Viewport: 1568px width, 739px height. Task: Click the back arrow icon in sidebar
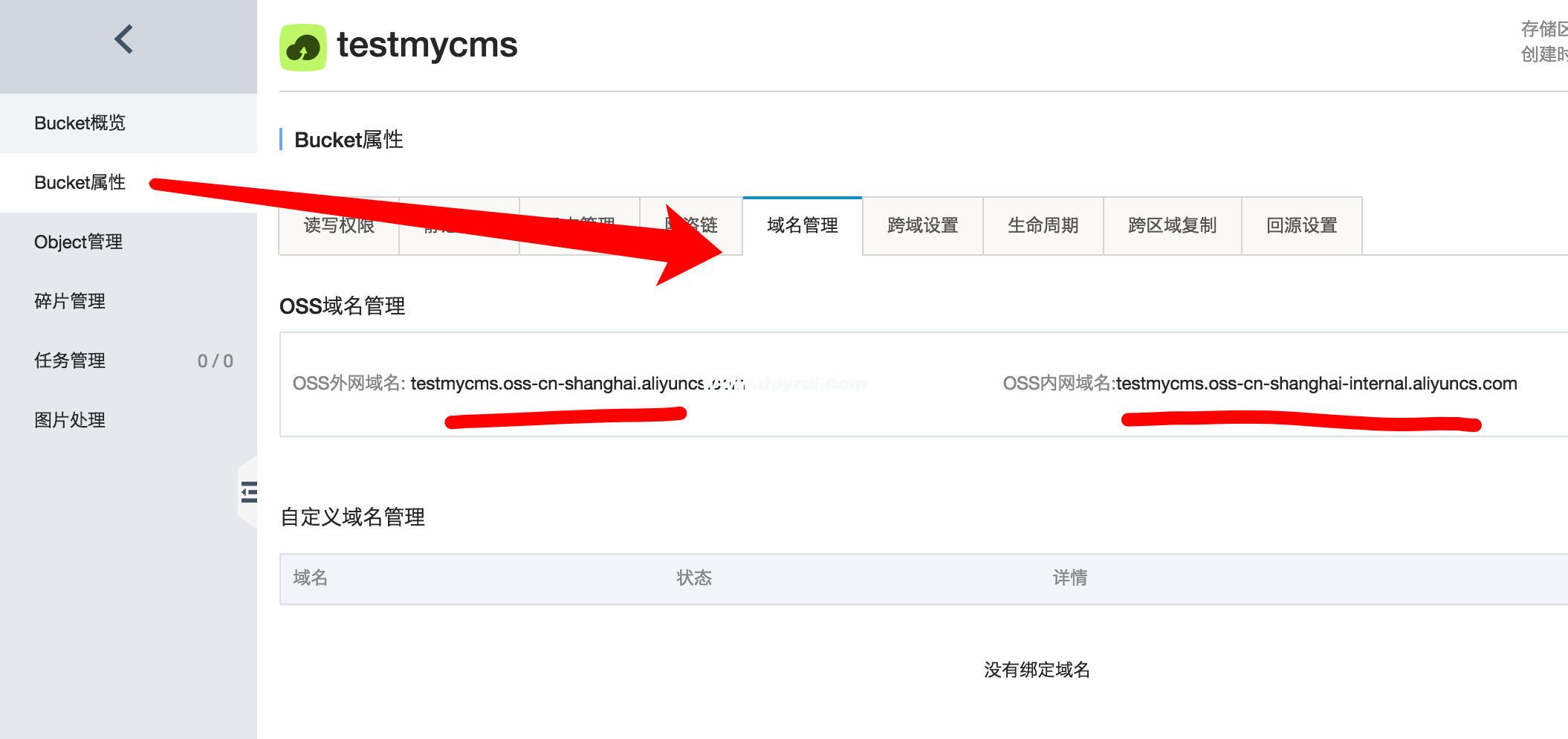pyautogui.click(x=124, y=39)
